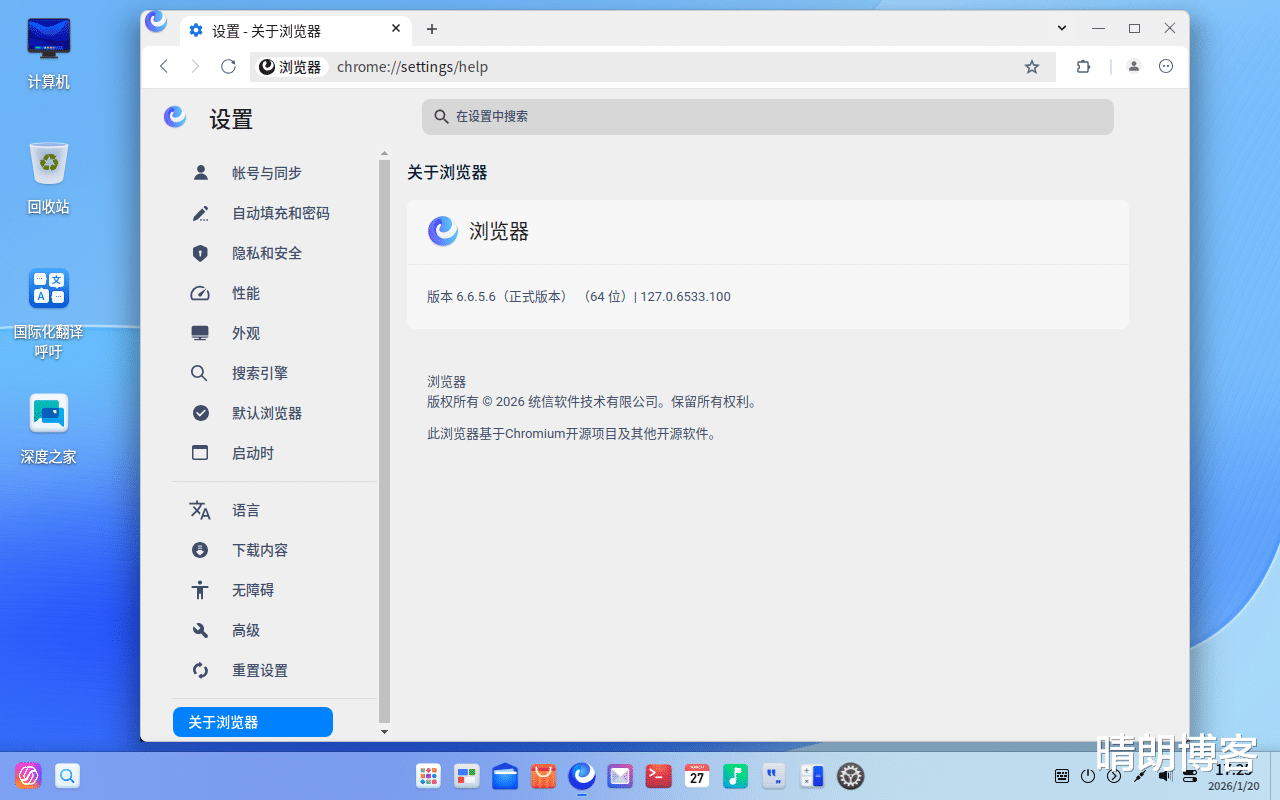Click the sidebar scrollbar up arrow
The height and width of the screenshot is (800, 1280).
384,154
